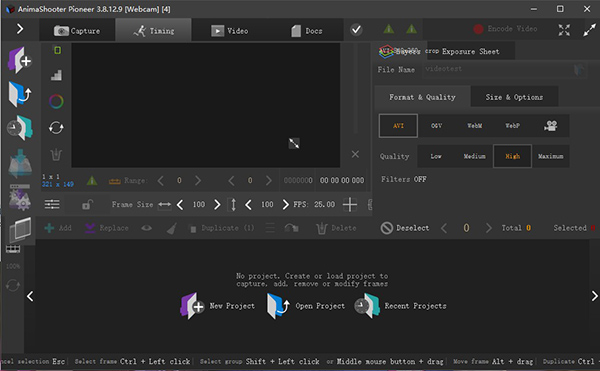Select AVI video format

click(x=398, y=125)
